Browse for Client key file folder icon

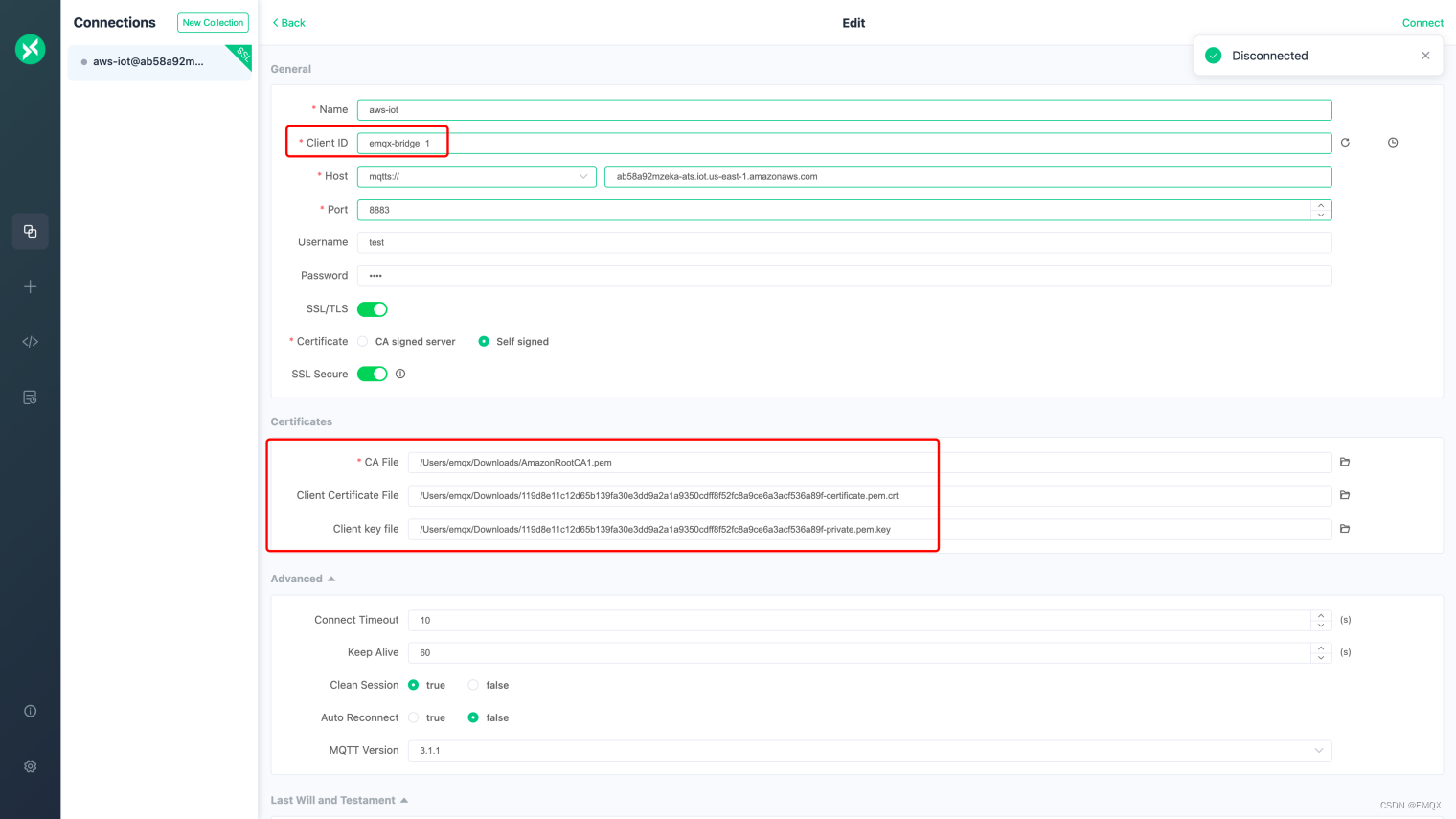(1345, 529)
